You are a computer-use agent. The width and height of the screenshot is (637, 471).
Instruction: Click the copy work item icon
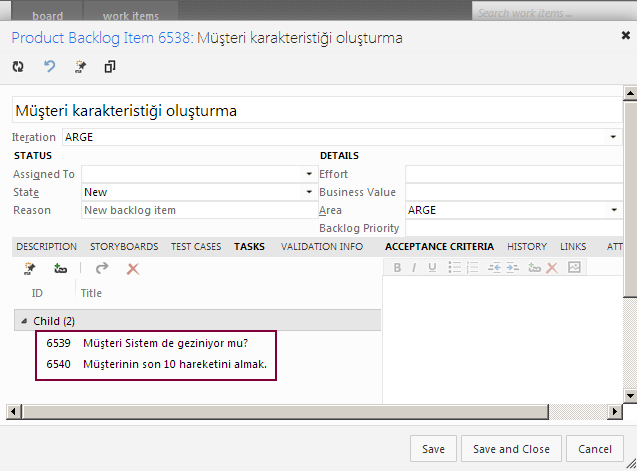click(x=110, y=67)
